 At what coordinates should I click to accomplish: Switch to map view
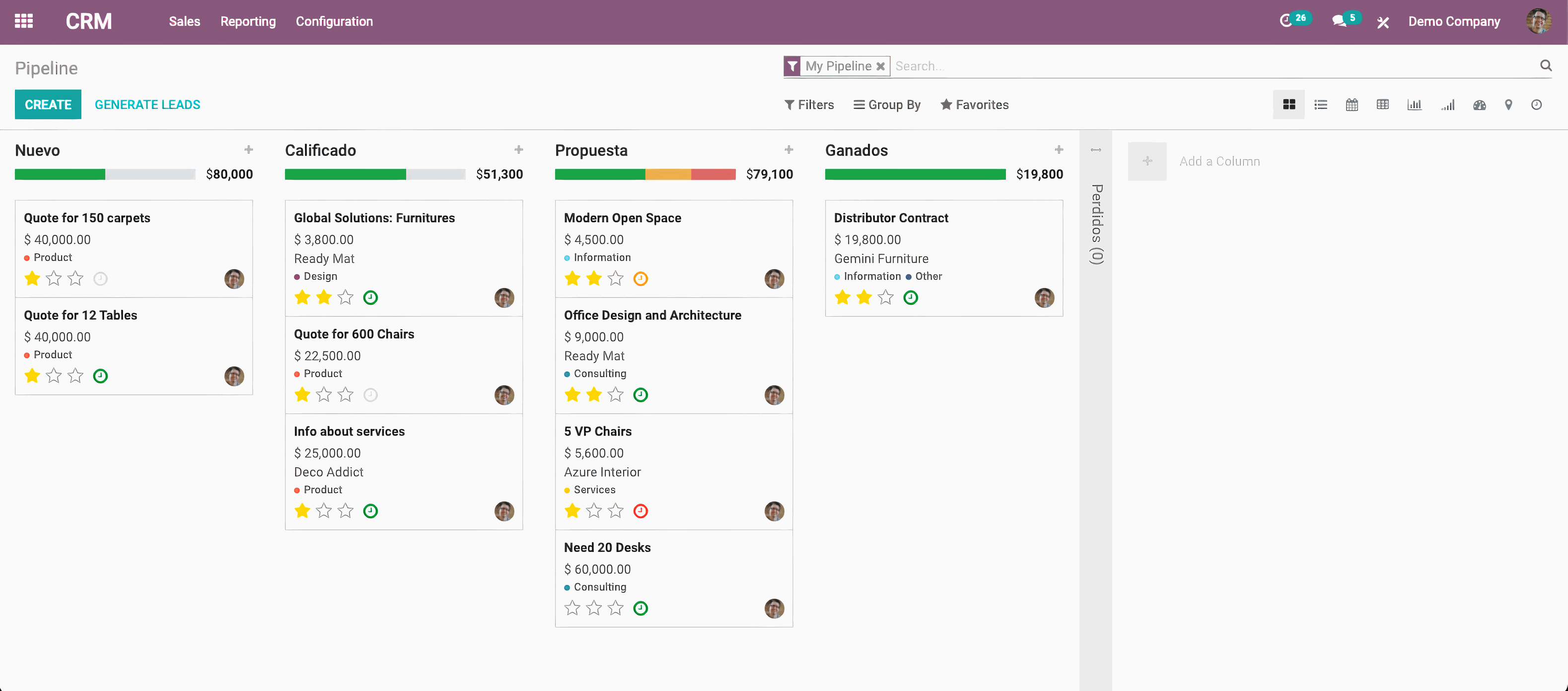coord(1508,104)
